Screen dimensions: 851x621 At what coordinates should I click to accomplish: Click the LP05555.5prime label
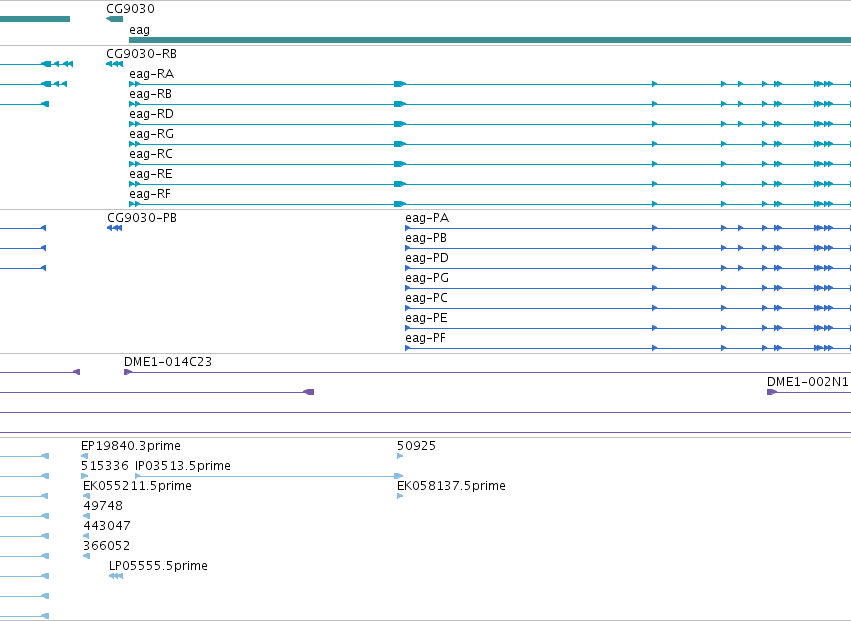tap(158, 566)
